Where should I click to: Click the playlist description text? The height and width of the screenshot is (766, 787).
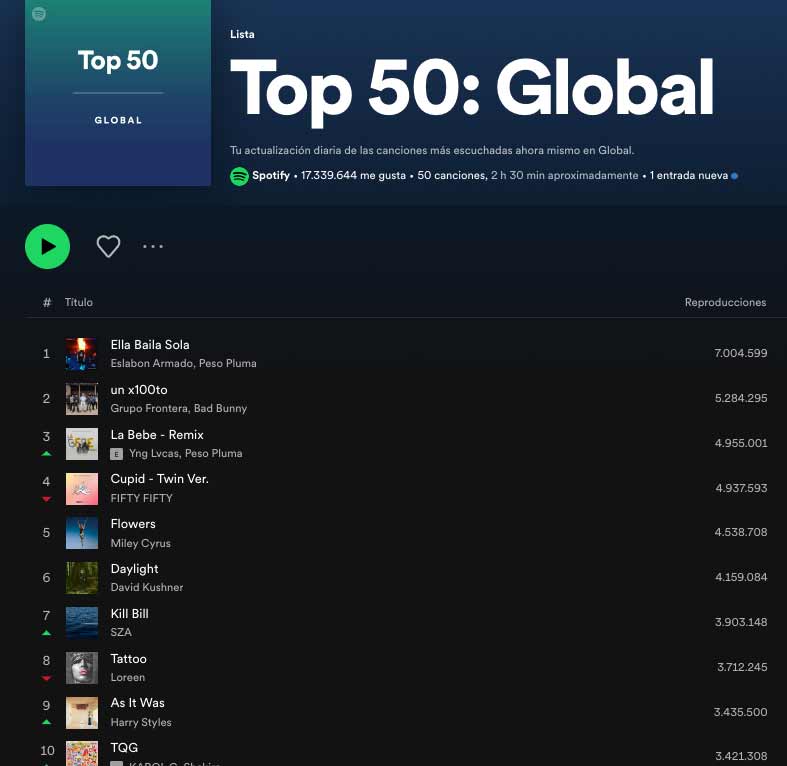(432, 150)
